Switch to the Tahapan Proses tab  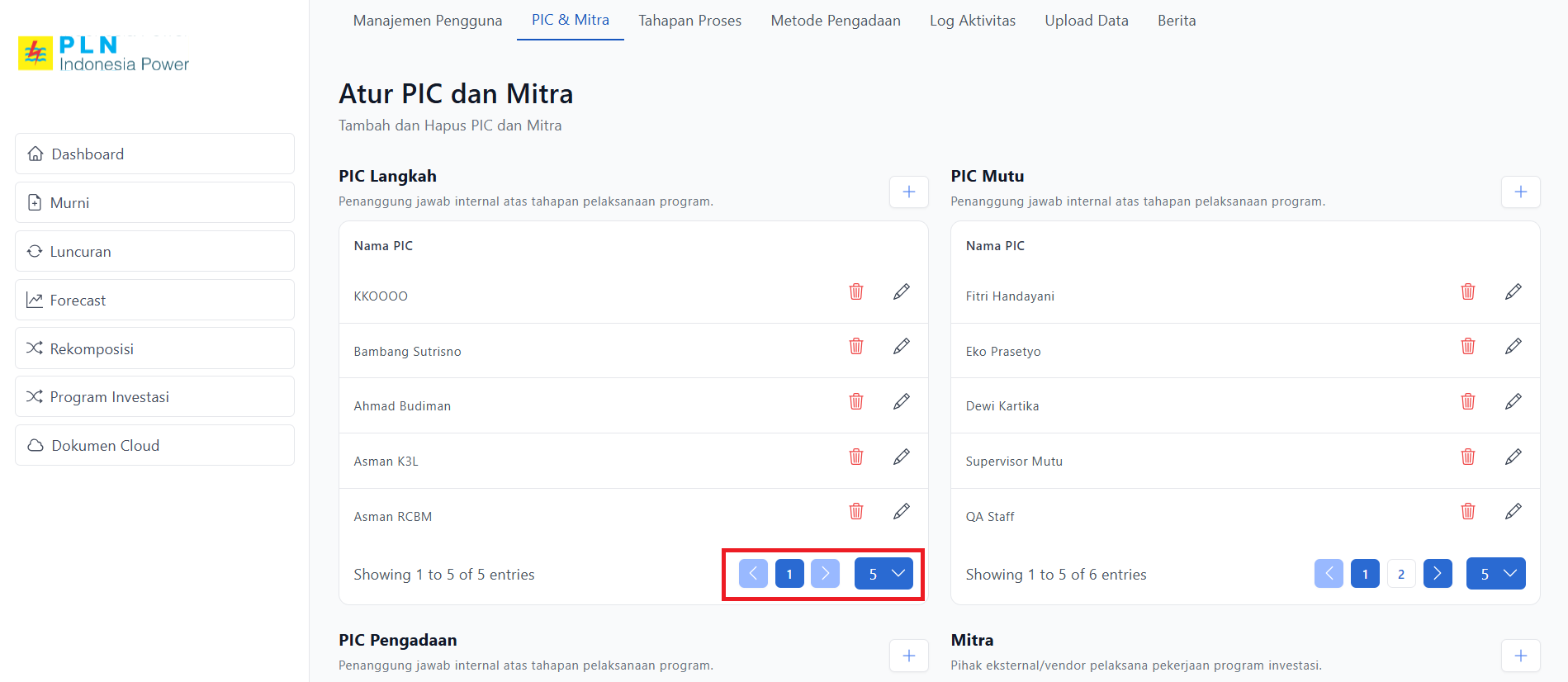point(689,21)
